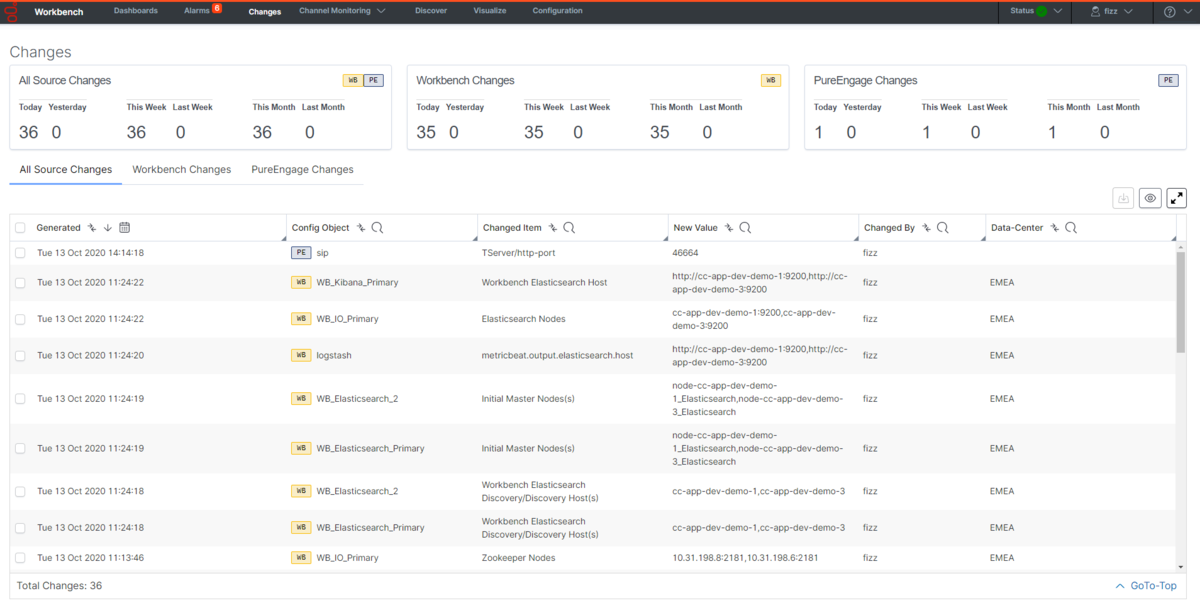
Task: Click the Genesys logo in the top bar
Action: pyautogui.click(x=13, y=11)
